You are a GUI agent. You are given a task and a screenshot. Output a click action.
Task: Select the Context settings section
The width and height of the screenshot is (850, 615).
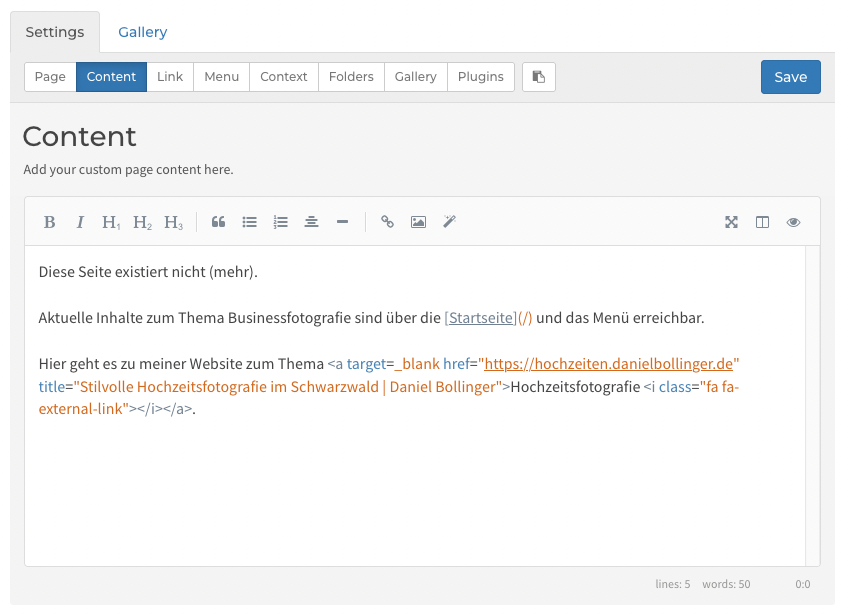(284, 77)
